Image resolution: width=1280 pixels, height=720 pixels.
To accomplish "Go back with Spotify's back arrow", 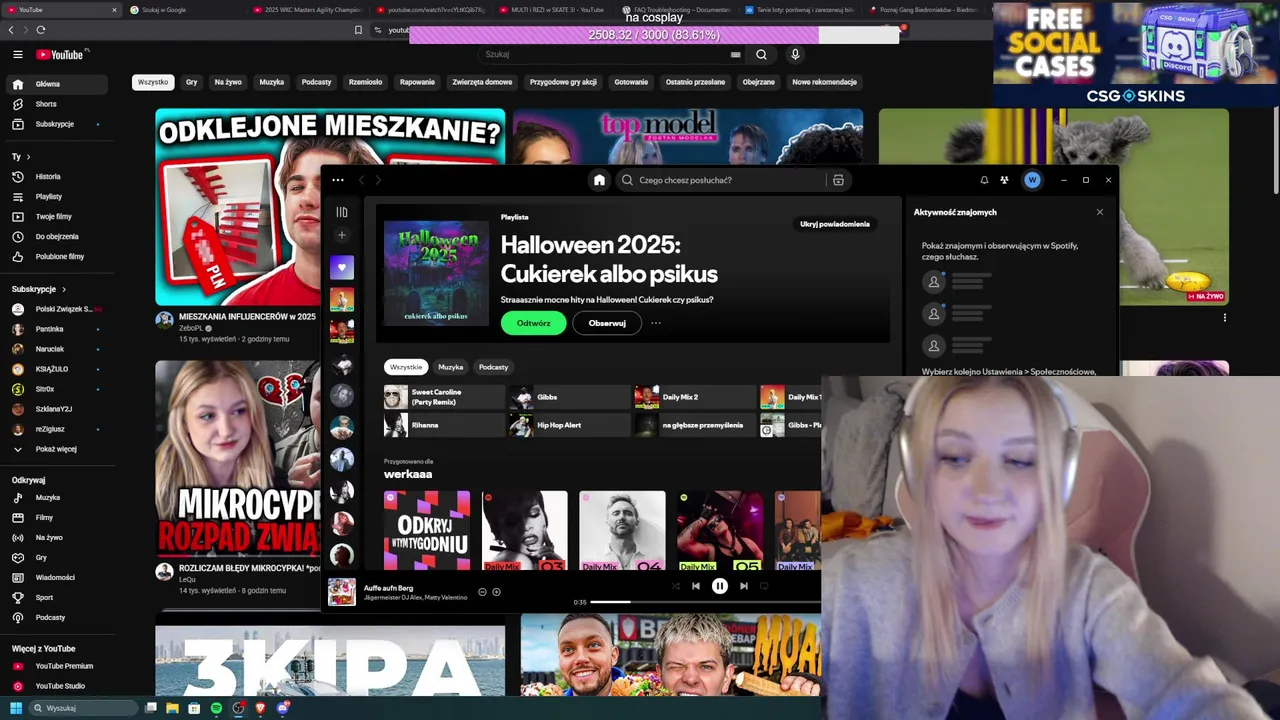I will click(x=362, y=180).
